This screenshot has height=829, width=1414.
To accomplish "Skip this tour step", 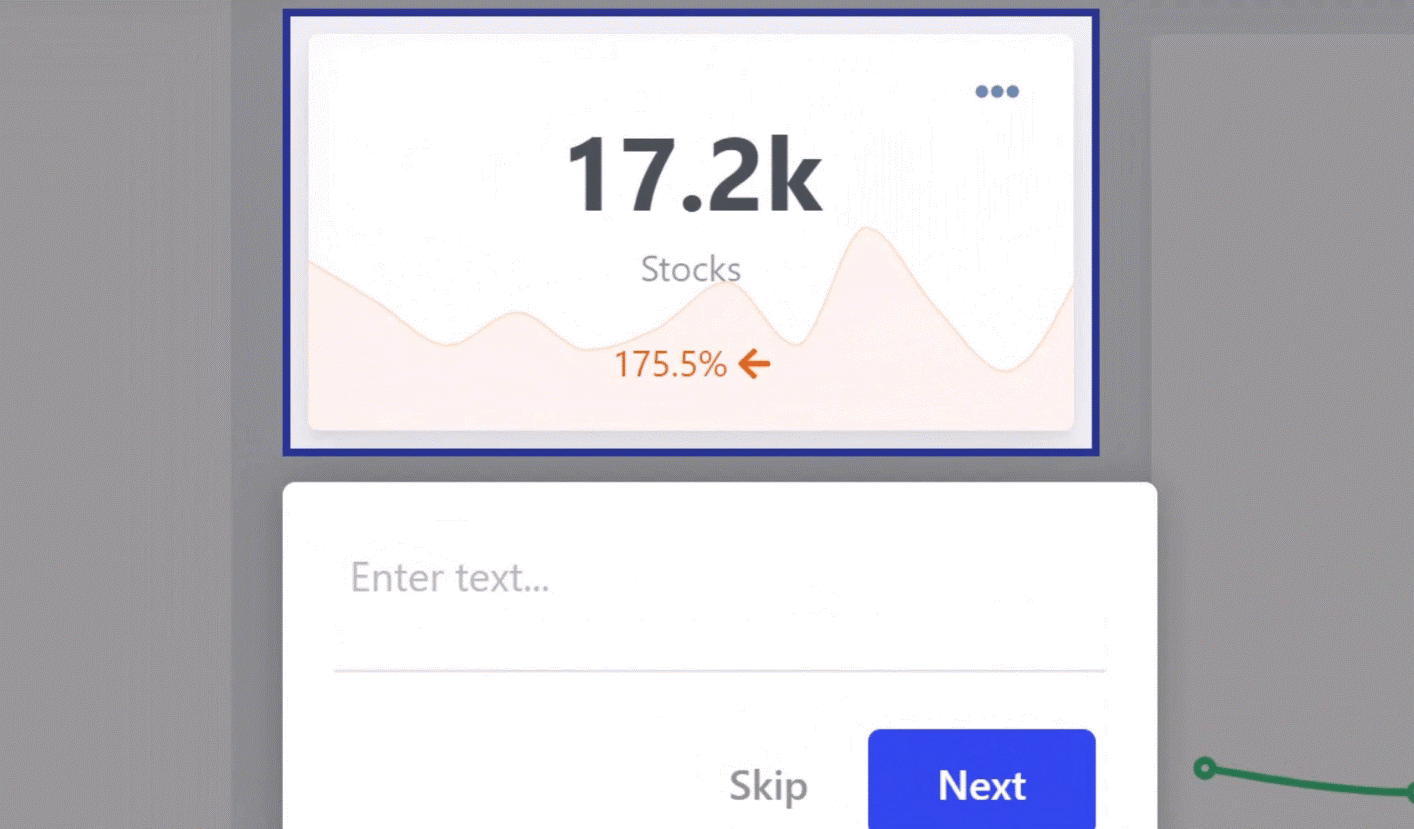I will pyautogui.click(x=768, y=786).
